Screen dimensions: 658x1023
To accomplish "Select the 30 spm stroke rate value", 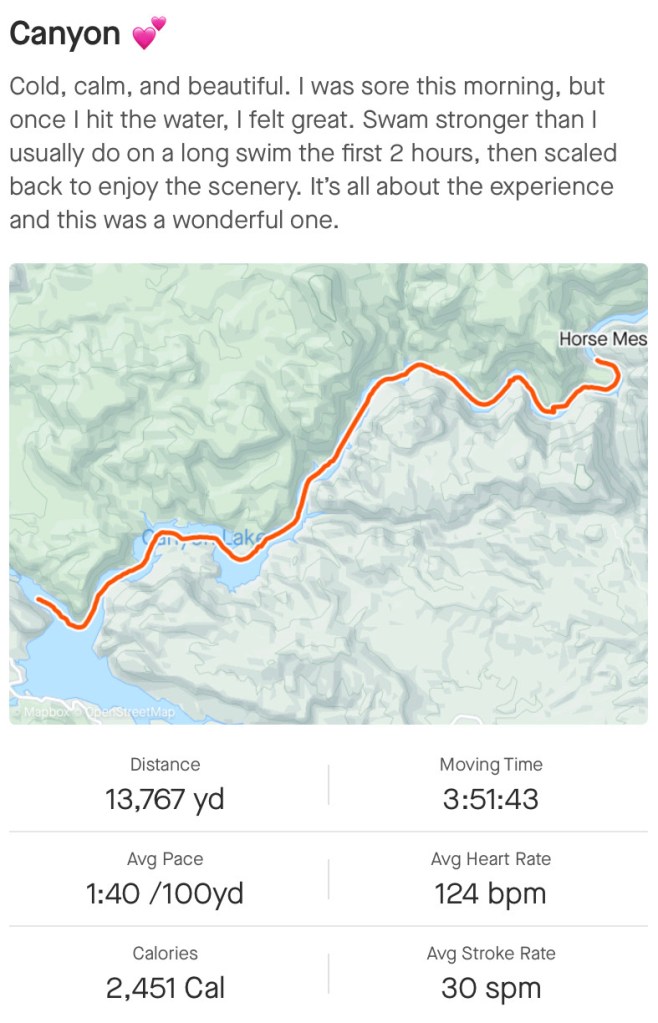I will pyautogui.click(x=490, y=988).
